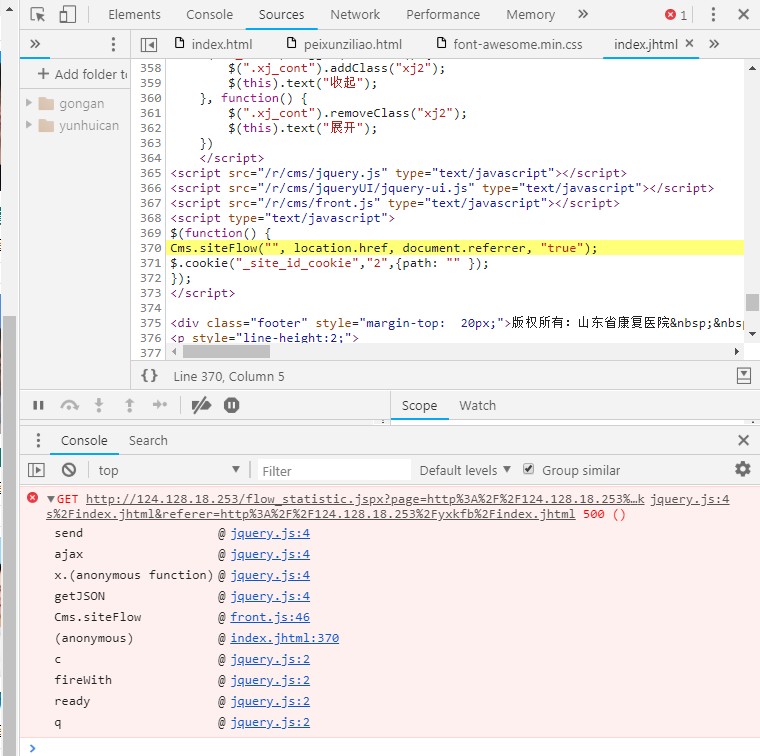Pause script execution in debugger
This screenshot has width=760, height=756.
[38, 405]
